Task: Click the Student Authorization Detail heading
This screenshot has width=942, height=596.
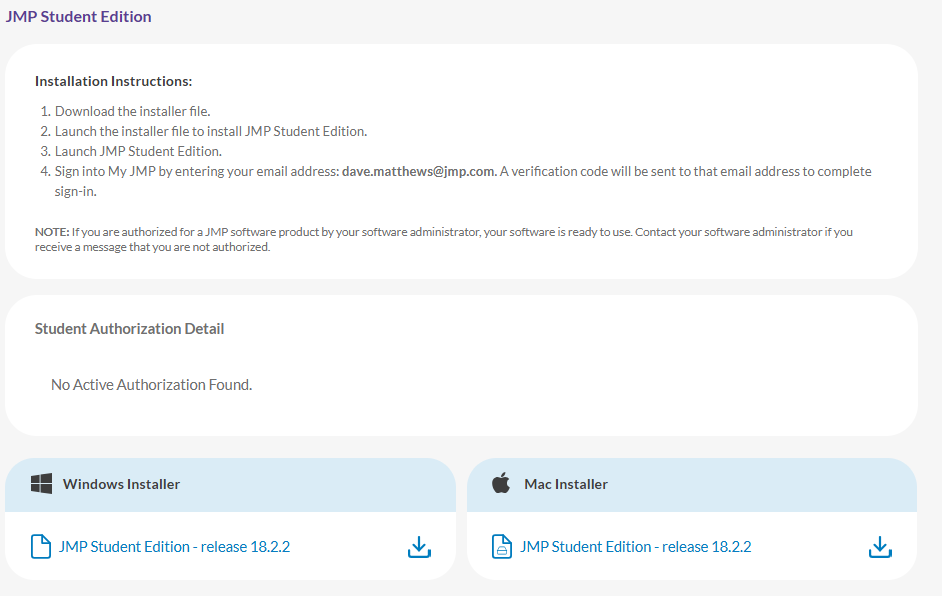Action: point(129,329)
